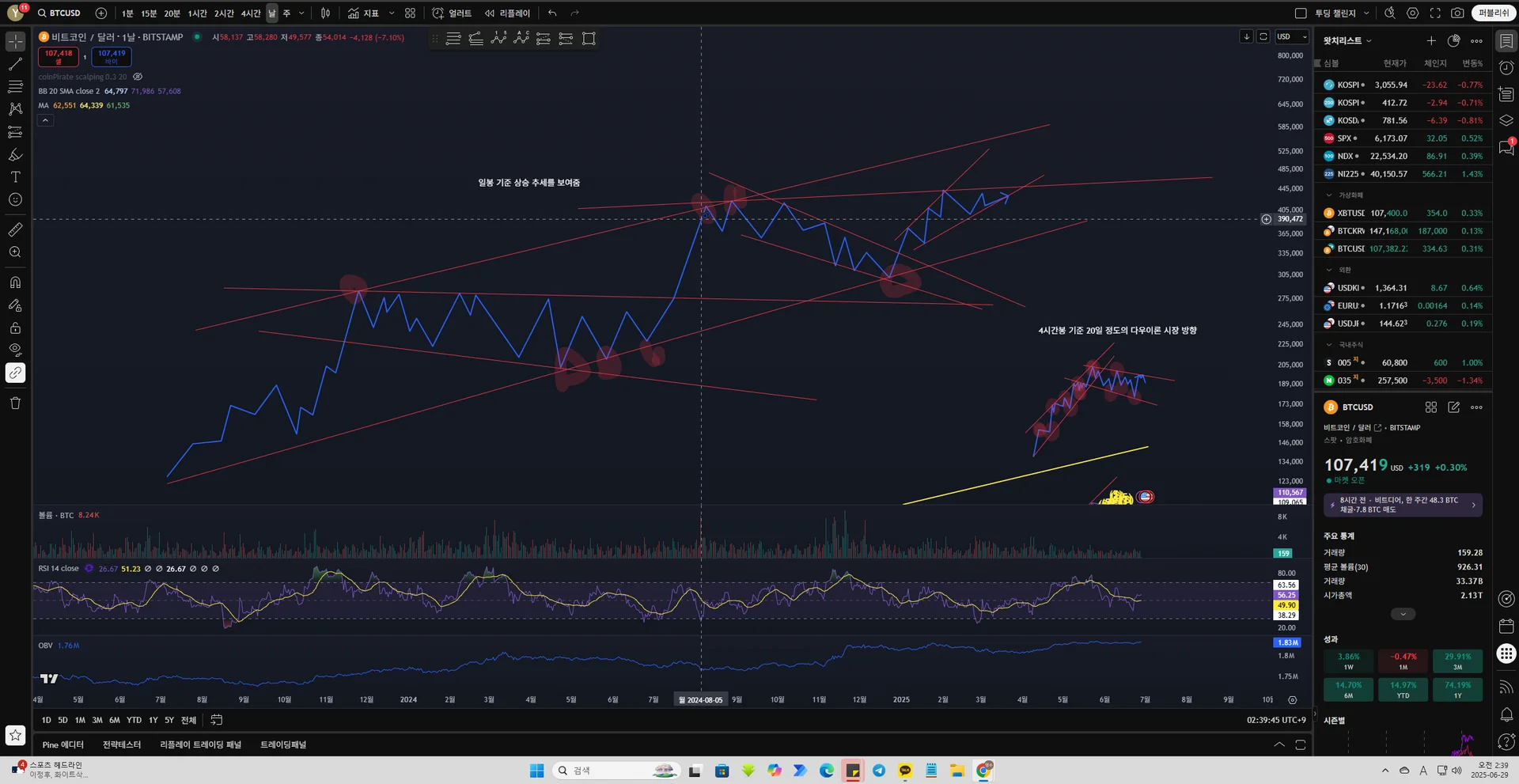Add a symbol to the watchlist
Viewport: 1519px width, 784px height.
point(1431,40)
